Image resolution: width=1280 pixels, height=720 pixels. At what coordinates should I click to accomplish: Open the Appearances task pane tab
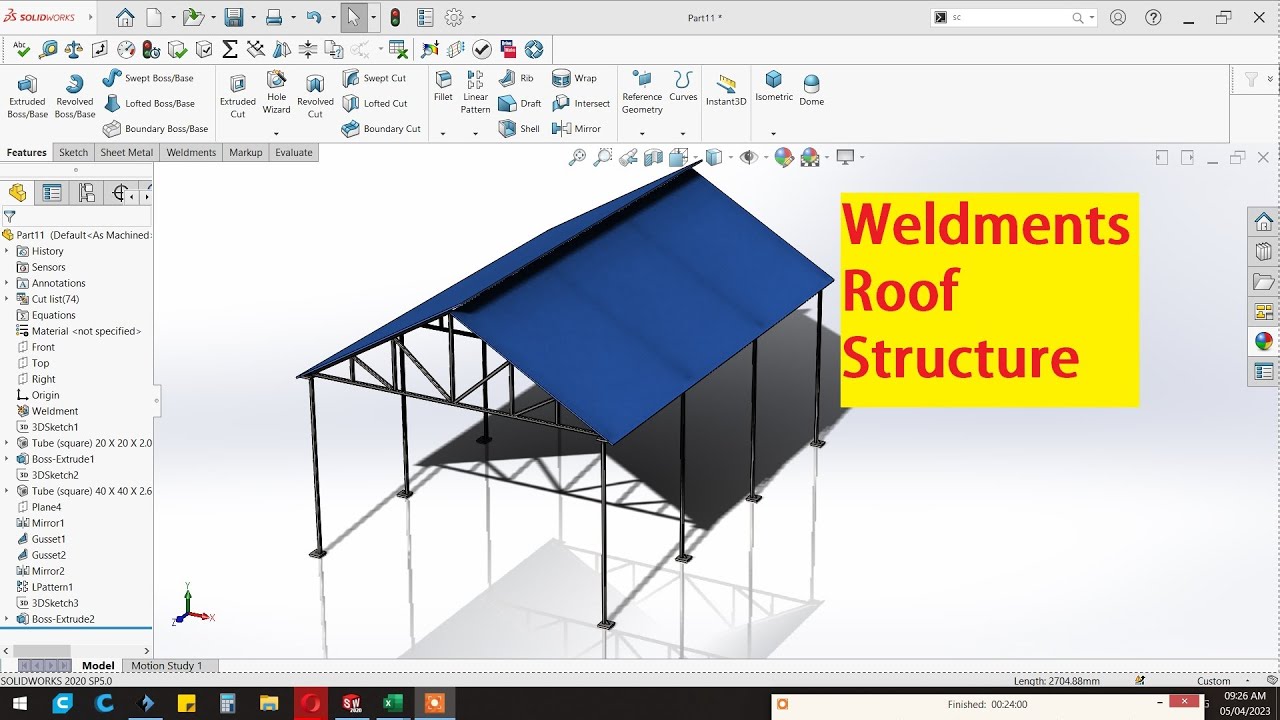coord(1264,341)
